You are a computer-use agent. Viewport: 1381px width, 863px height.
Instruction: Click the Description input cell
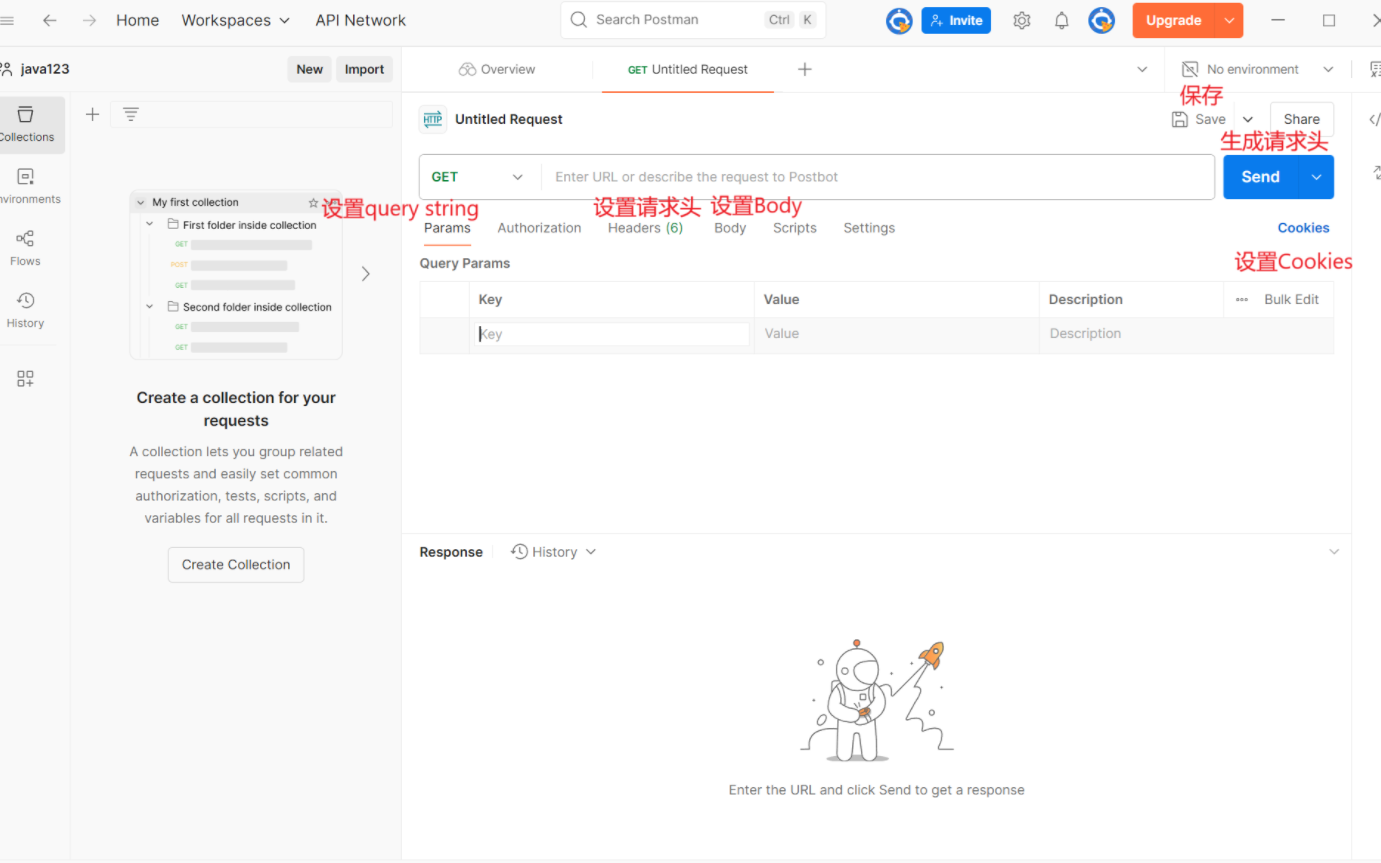click(x=1186, y=334)
